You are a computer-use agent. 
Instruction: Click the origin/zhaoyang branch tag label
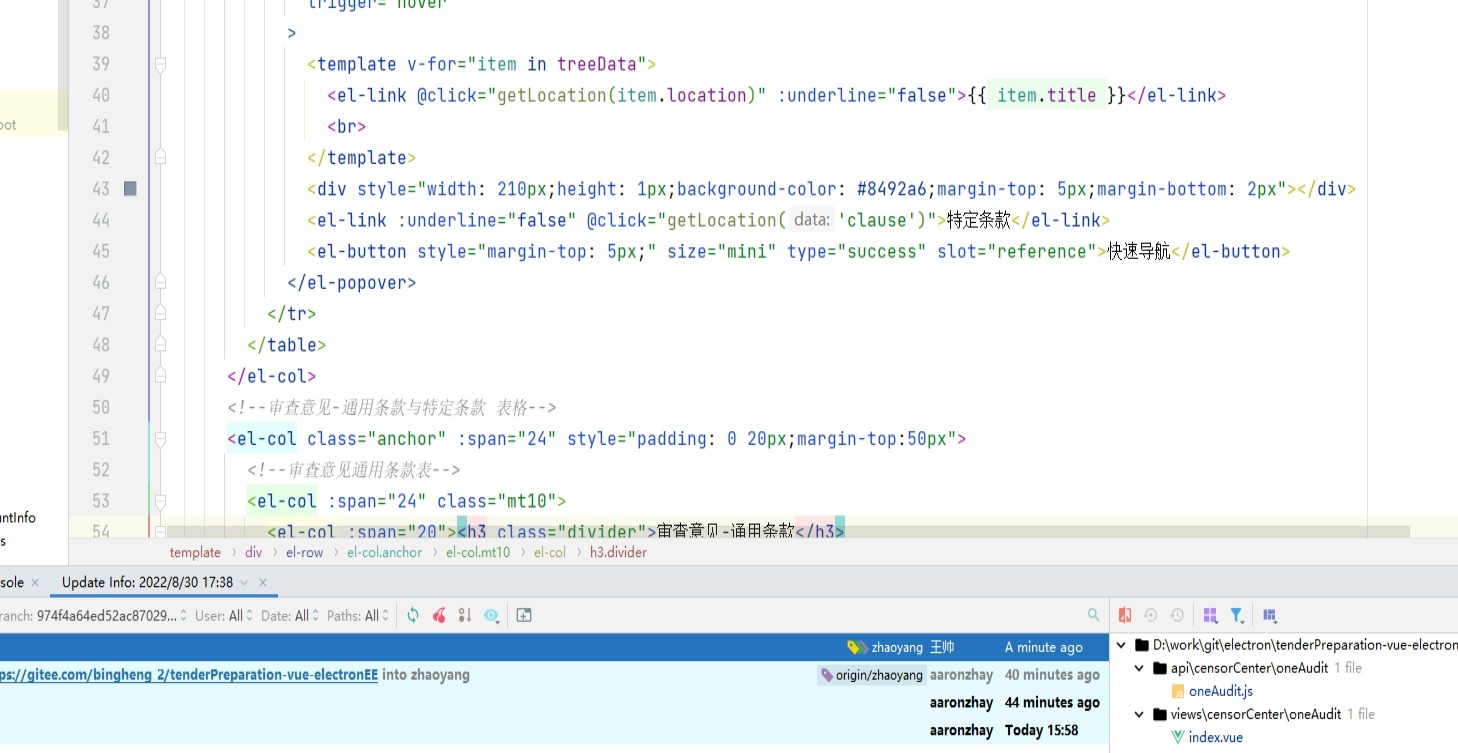[872, 675]
